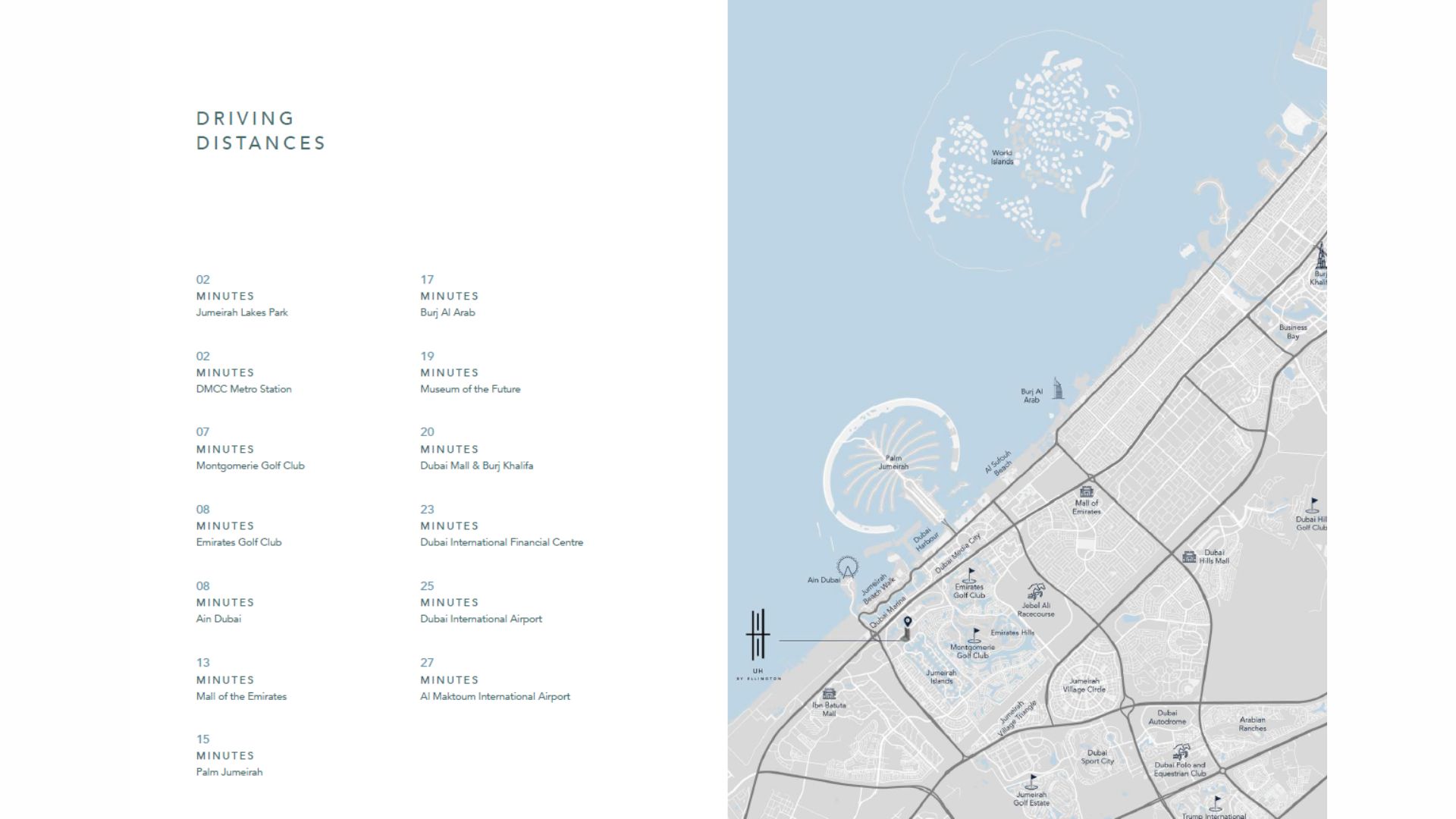Click the UH by Ellington logo
This screenshot has width=1456, height=819.
pos(758,635)
